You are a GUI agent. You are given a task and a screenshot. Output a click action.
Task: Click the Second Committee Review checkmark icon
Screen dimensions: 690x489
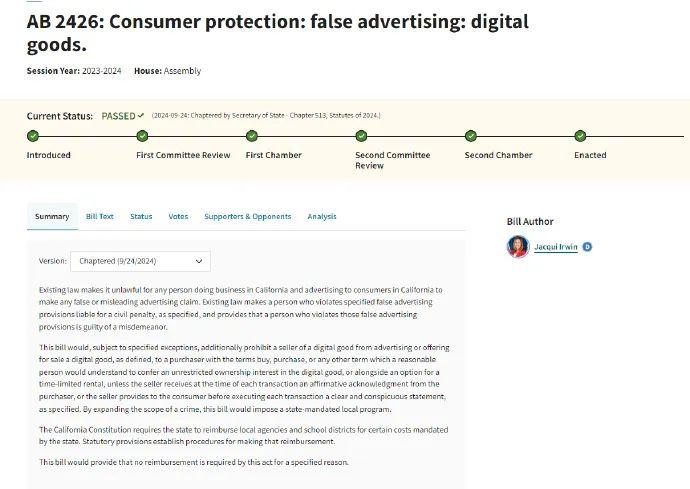click(x=361, y=136)
